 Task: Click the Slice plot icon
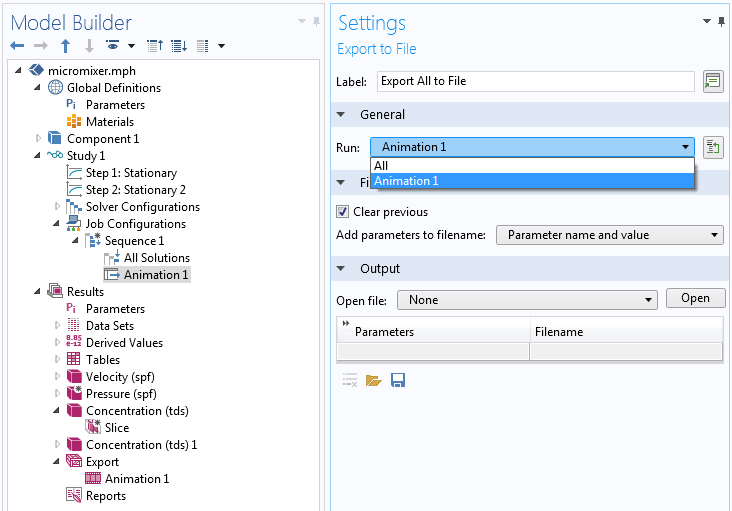coord(93,427)
